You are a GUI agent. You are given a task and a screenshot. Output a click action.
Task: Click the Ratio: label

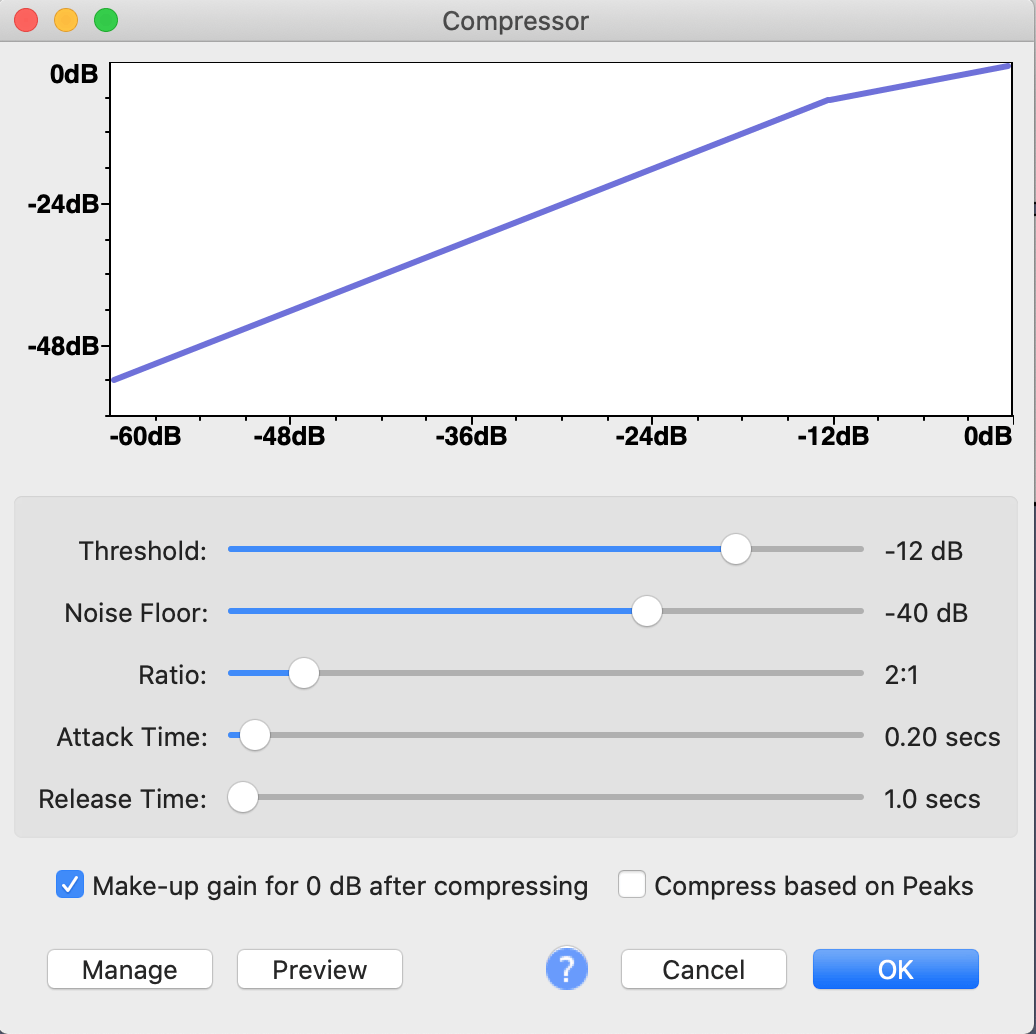click(x=172, y=675)
